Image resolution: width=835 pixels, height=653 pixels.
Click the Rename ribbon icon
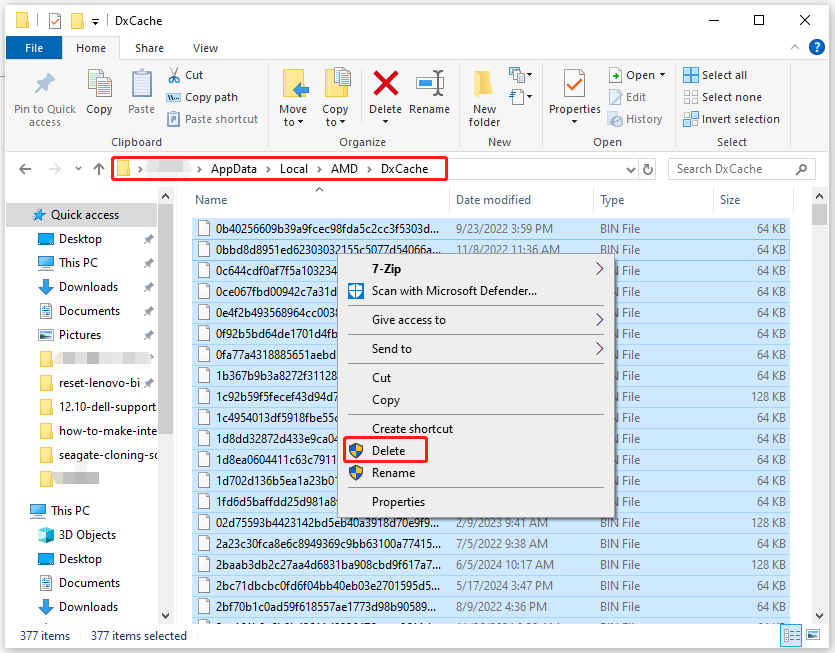[430, 84]
